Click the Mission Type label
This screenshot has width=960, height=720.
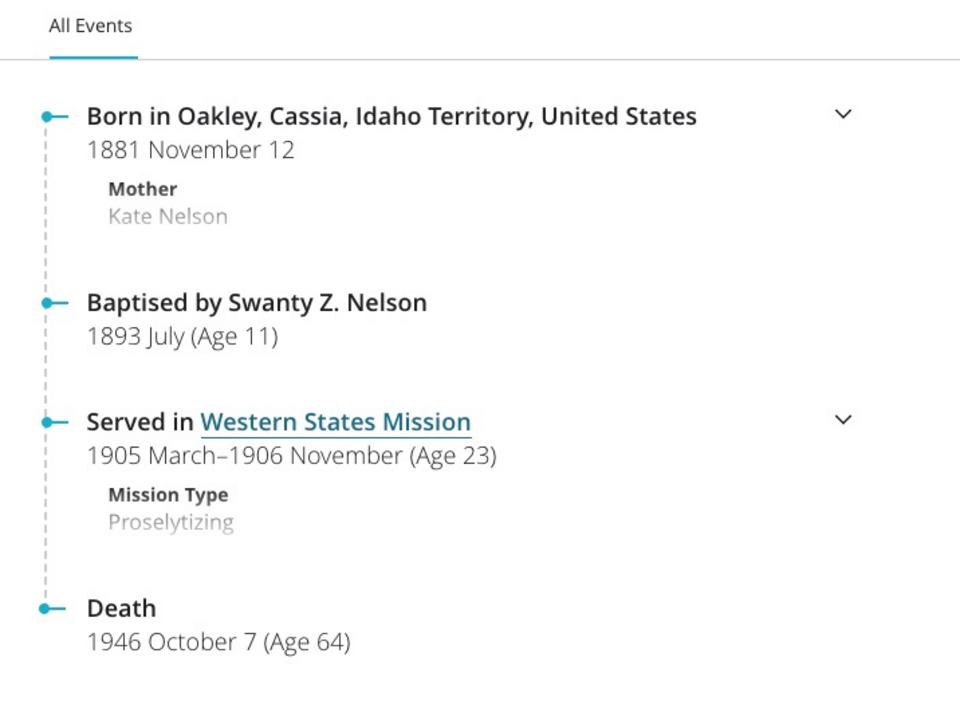click(x=168, y=495)
